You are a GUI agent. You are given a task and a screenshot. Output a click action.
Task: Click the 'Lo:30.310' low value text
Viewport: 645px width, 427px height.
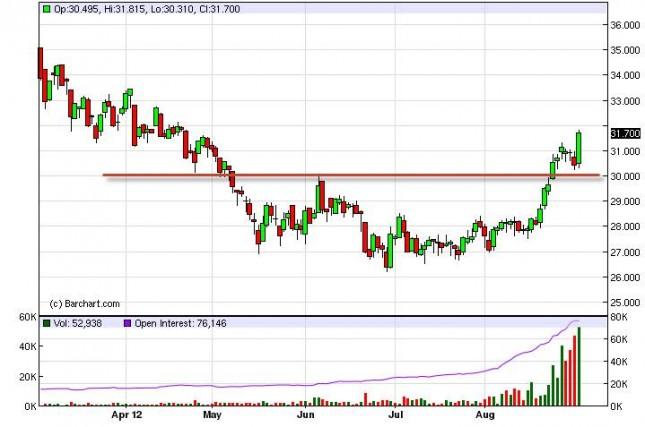click(x=172, y=9)
